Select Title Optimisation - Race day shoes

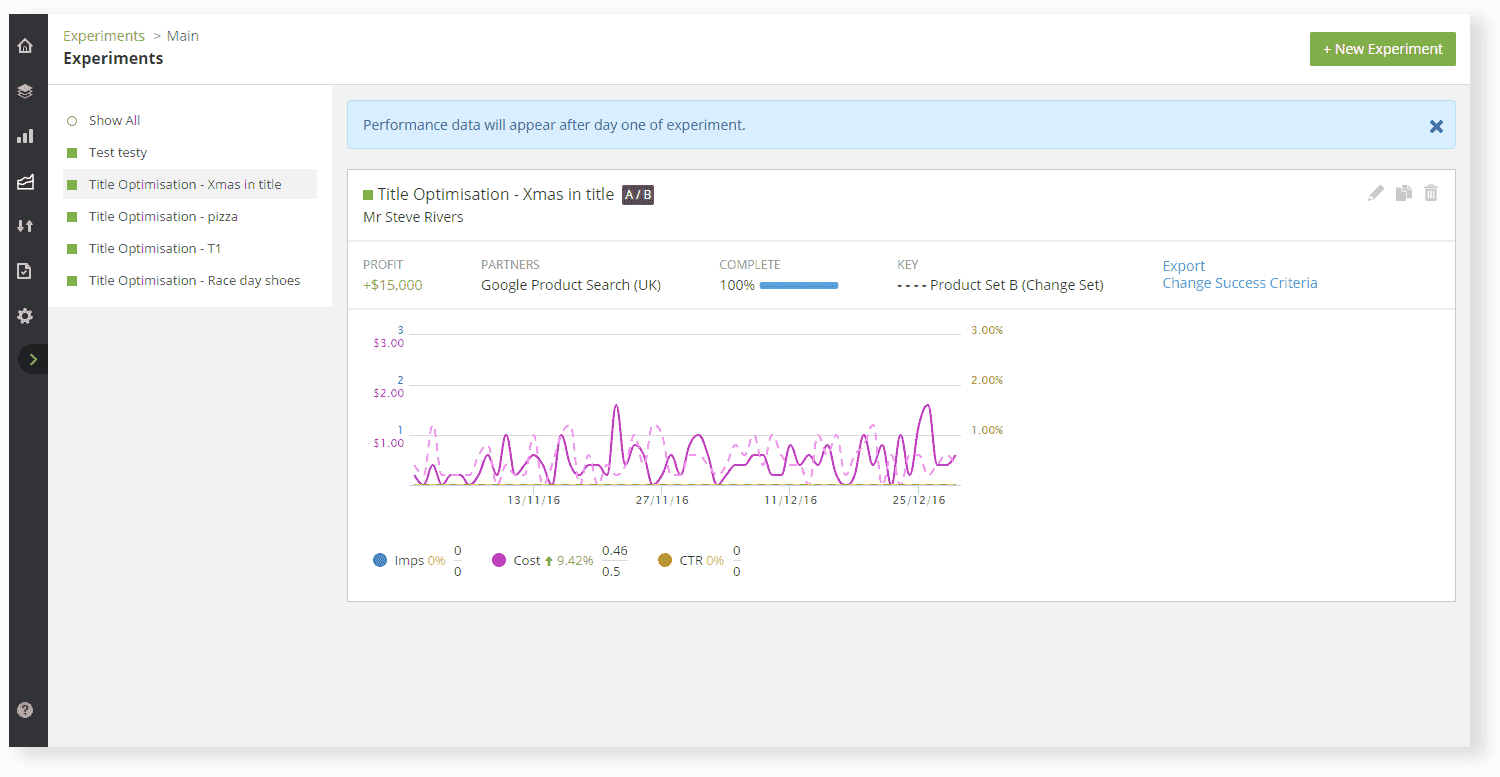point(194,281)
